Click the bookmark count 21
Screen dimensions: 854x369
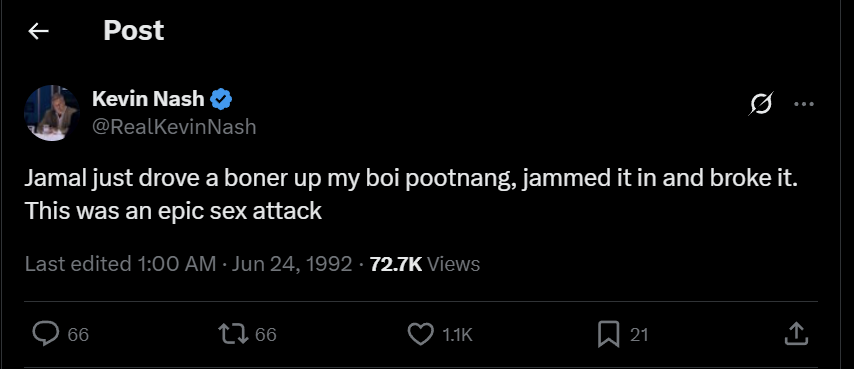coord(639,335)
